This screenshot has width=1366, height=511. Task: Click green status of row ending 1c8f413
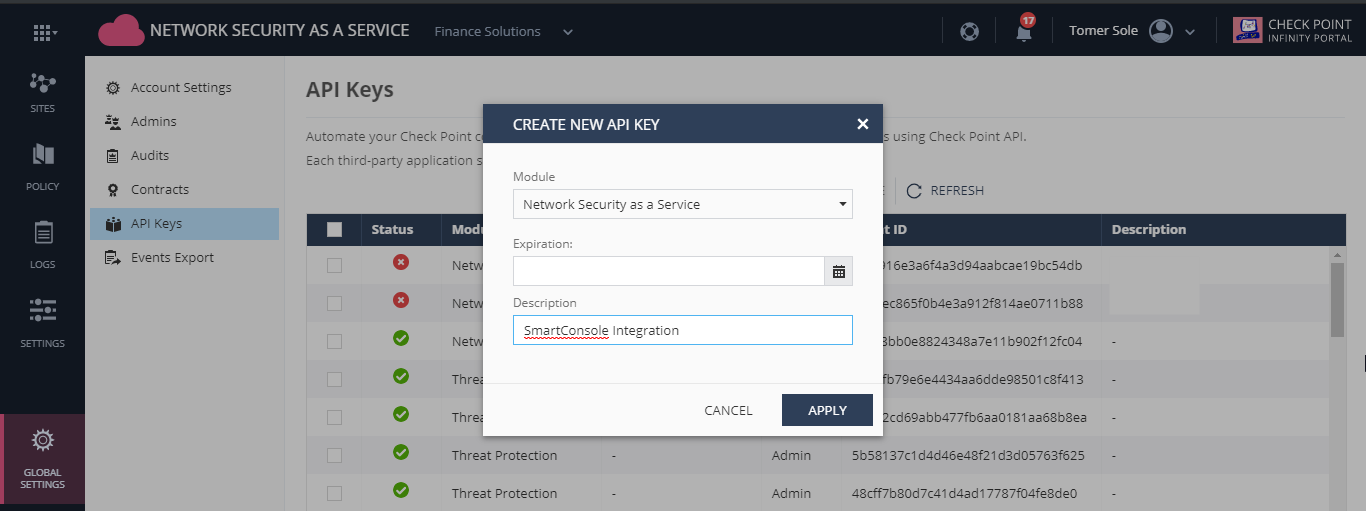click(401, 376)
